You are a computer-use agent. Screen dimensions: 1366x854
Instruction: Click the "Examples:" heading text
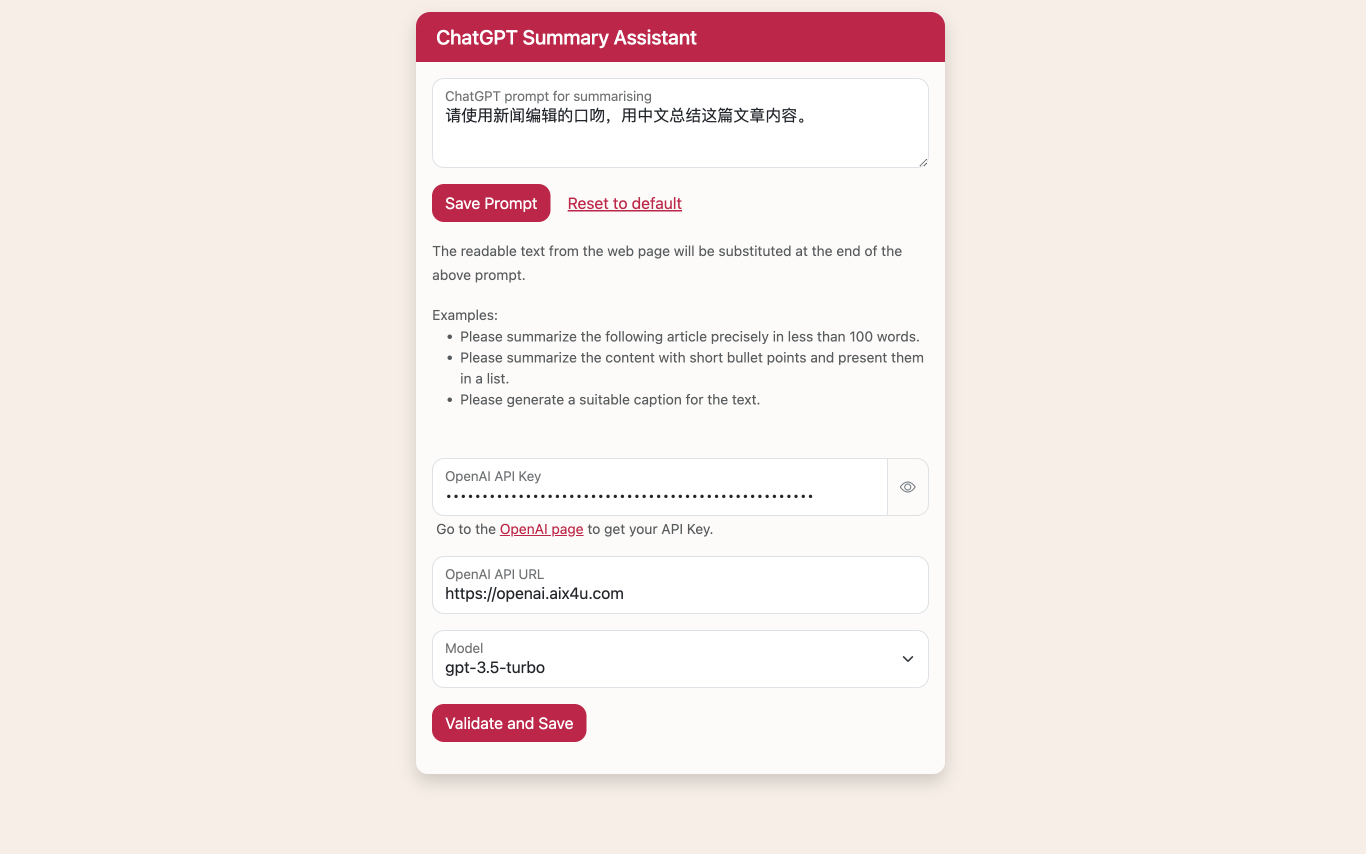[464, 315]
